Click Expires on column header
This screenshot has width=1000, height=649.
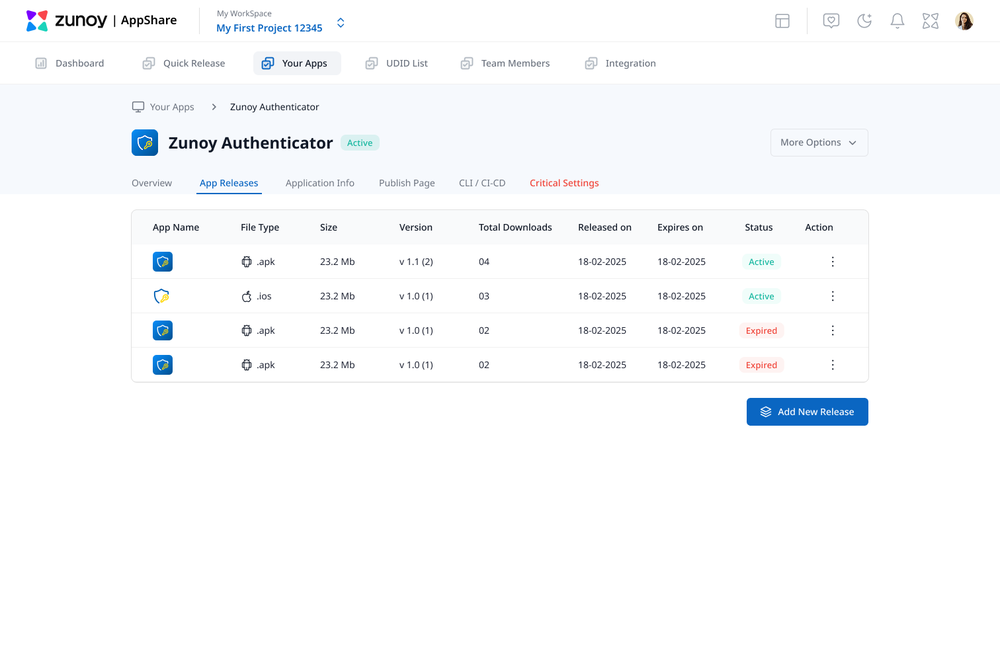680,227
